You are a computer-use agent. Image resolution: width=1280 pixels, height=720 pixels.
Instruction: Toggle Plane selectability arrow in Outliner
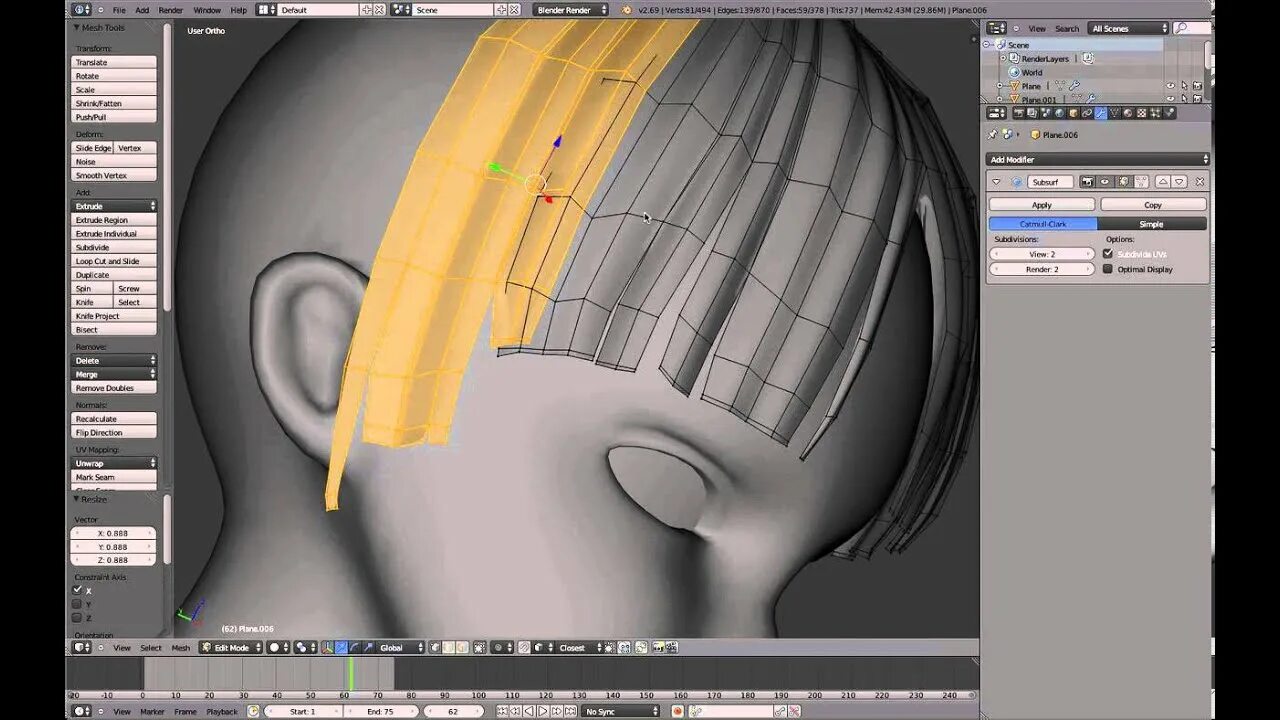click(x=1185, y=86)
